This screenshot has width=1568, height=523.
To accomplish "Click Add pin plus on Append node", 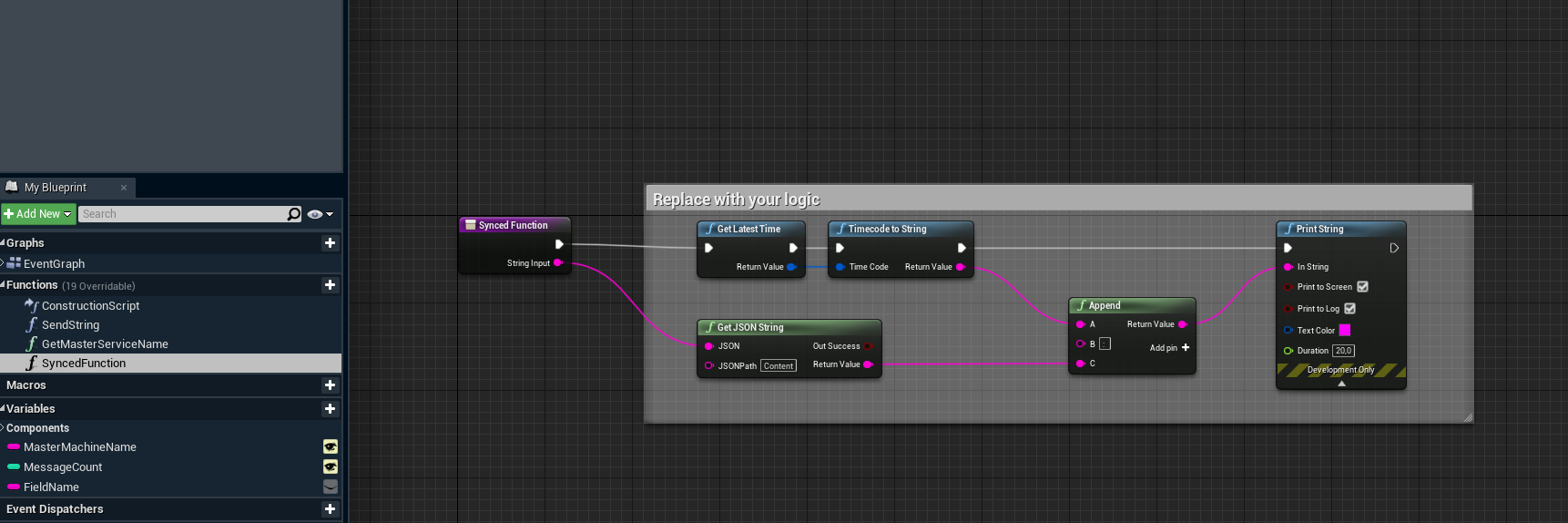I will point(1185,348).
